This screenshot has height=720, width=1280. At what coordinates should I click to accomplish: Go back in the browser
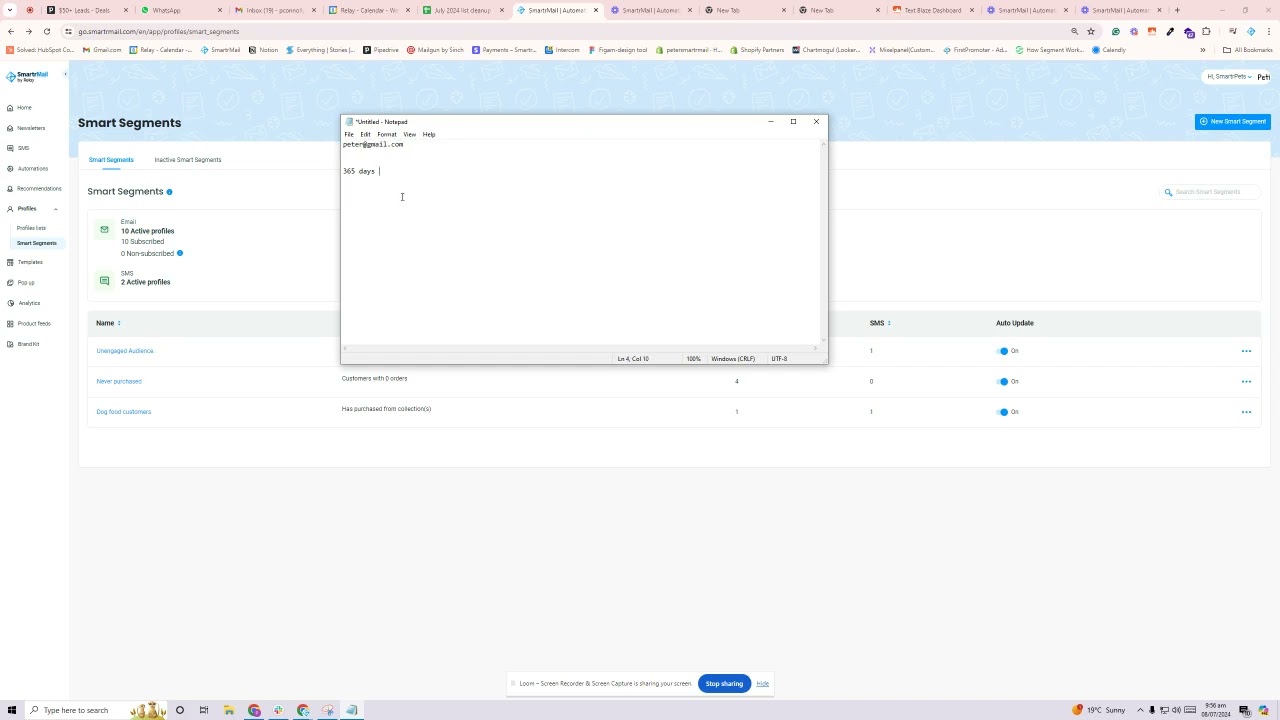pyautogui.click(x=11, y=32)
